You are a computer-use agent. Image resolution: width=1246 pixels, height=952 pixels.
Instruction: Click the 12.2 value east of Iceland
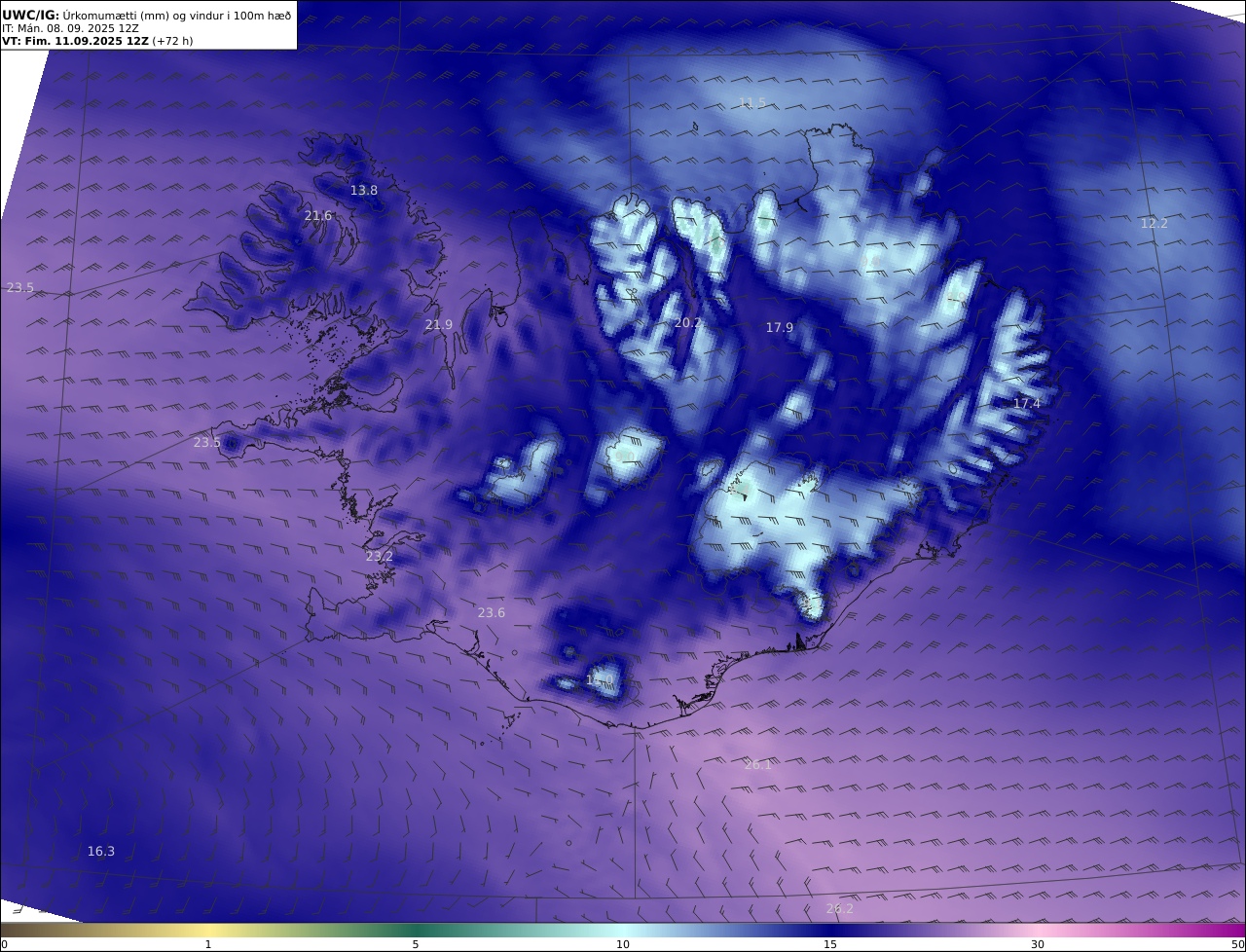(1154, 223)
